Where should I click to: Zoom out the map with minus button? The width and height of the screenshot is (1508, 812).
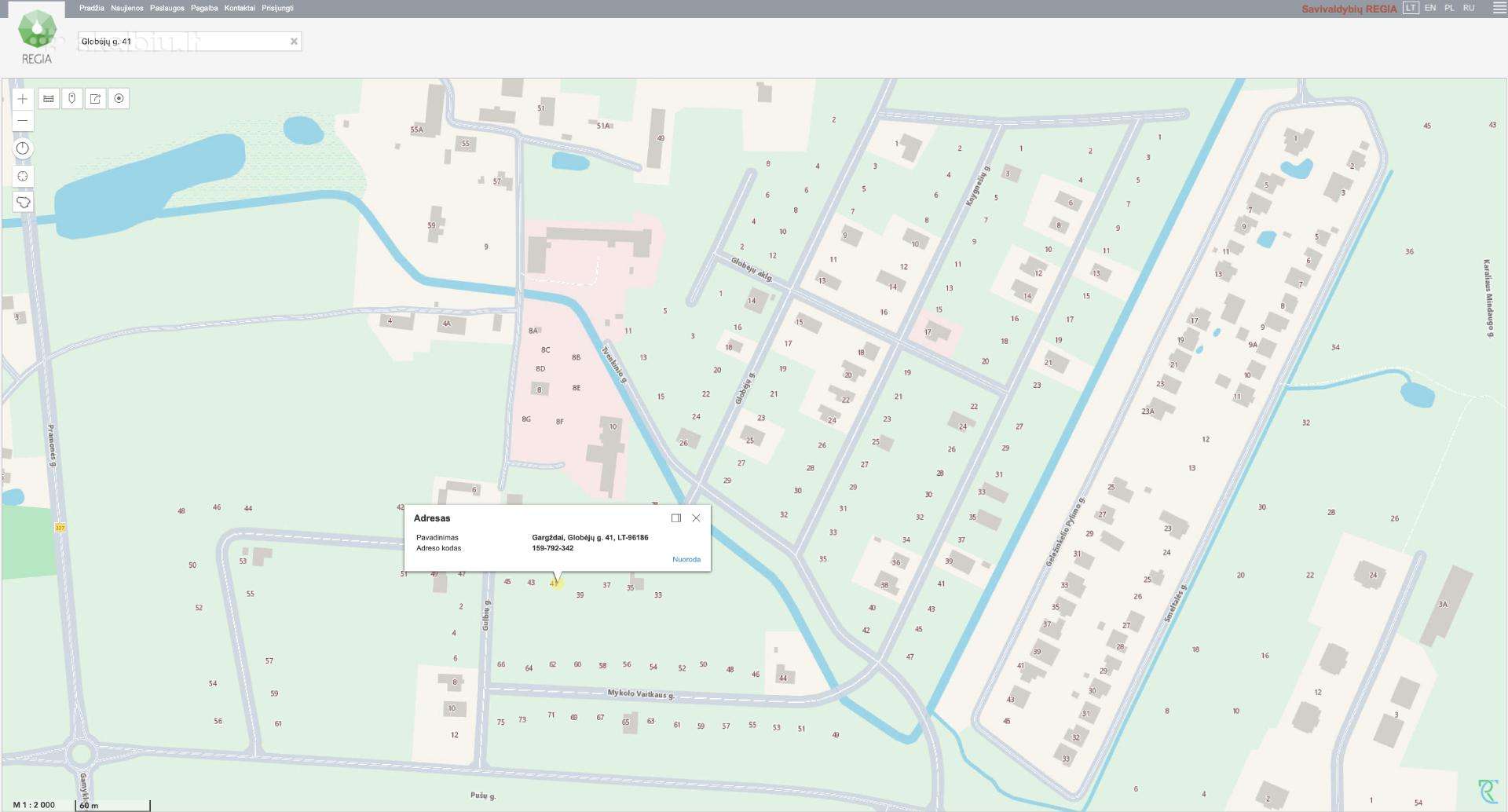[23, 121]
